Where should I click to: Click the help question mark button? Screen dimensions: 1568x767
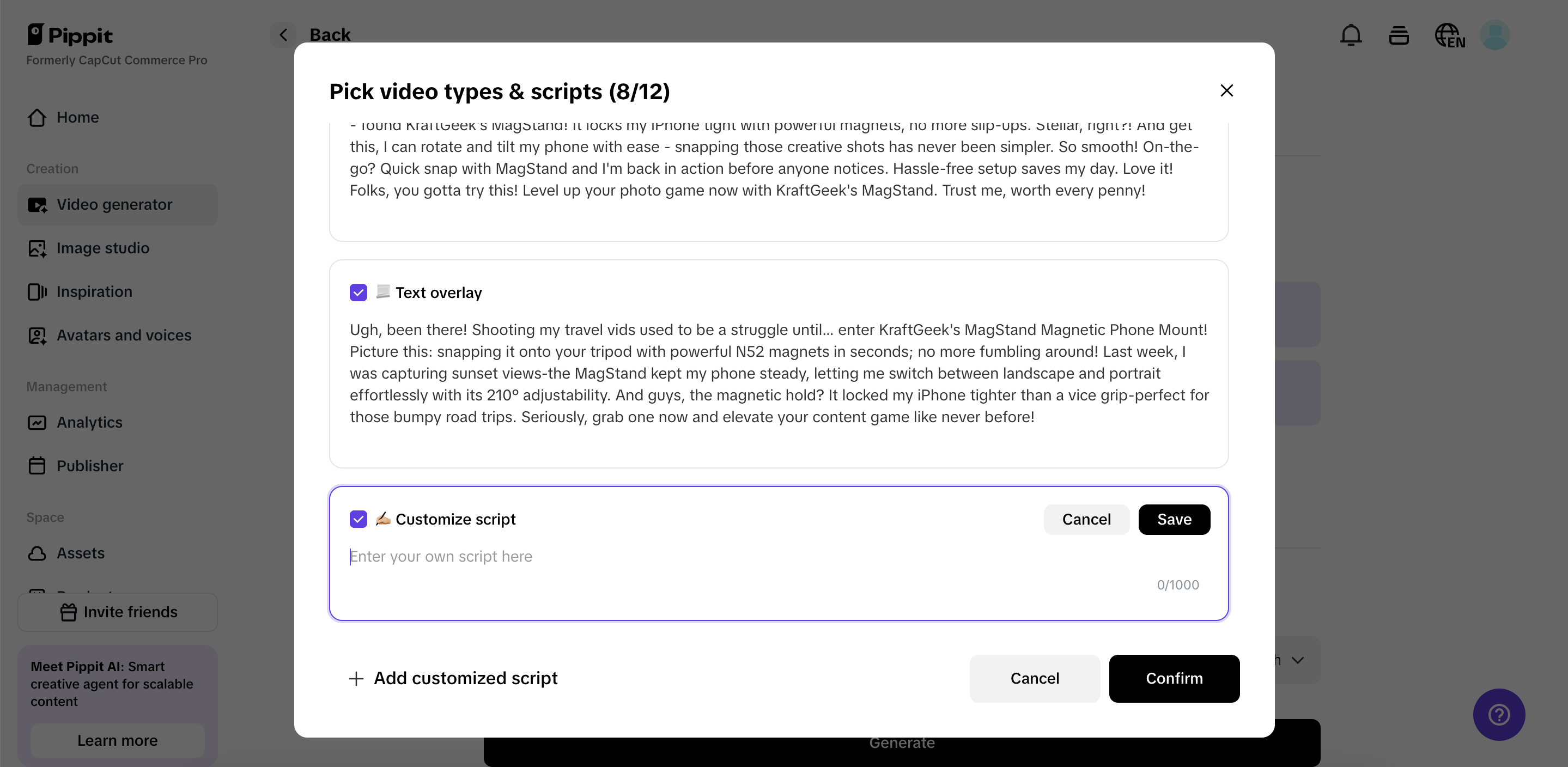[x=1498, y=714]
